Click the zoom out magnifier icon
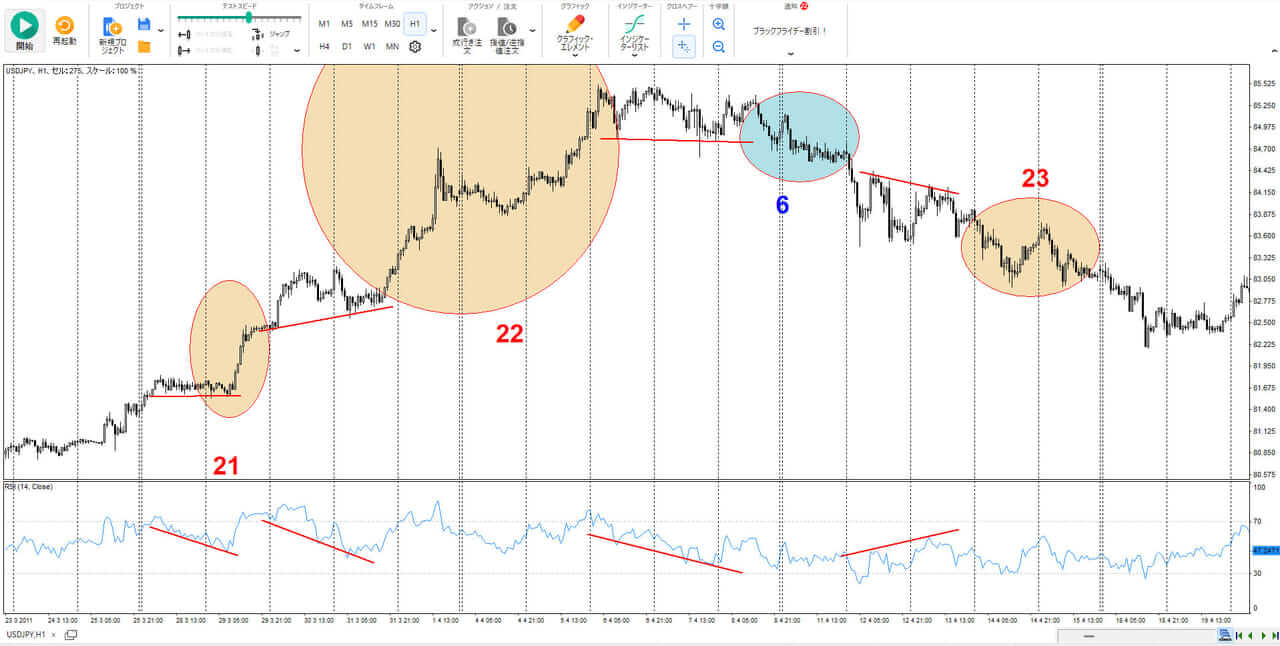The image size is (1280, 646). pos(718,46)
